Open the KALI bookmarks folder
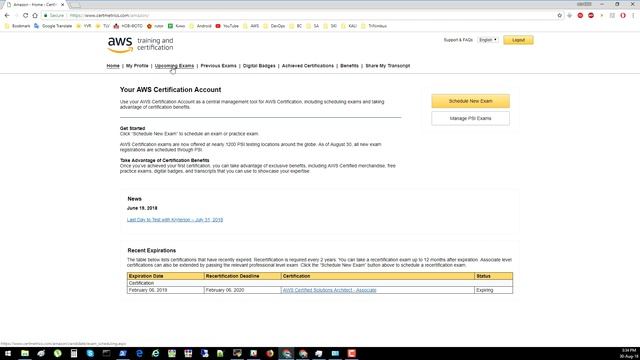Image resolution: width=640 pixels, height=360 pixels. click(349, 26)
